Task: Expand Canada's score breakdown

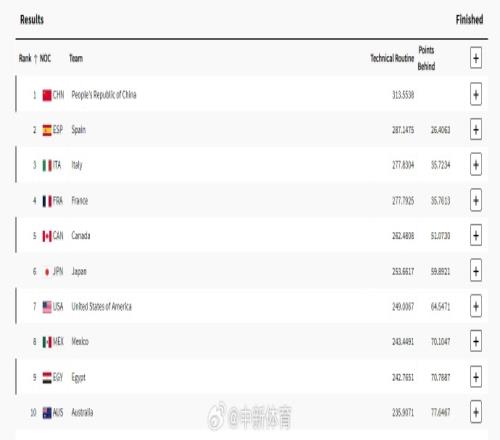Action: click(476, 235)
